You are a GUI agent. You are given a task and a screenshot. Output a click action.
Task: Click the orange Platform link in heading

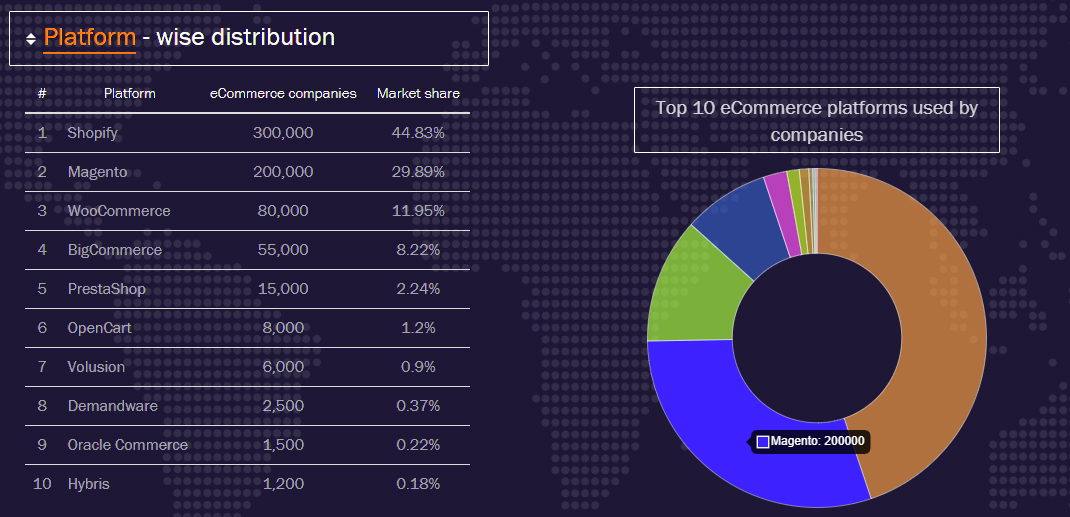(89, 37)
